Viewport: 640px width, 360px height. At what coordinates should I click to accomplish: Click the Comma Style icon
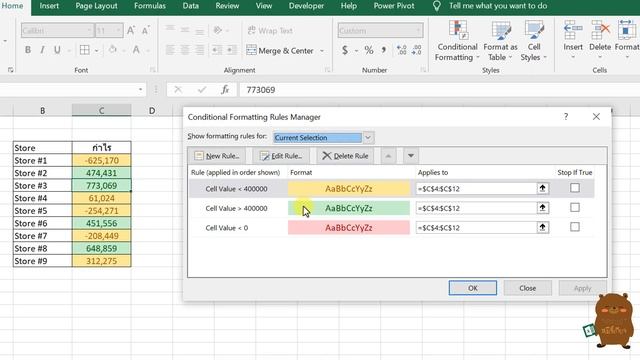point(384,50)
